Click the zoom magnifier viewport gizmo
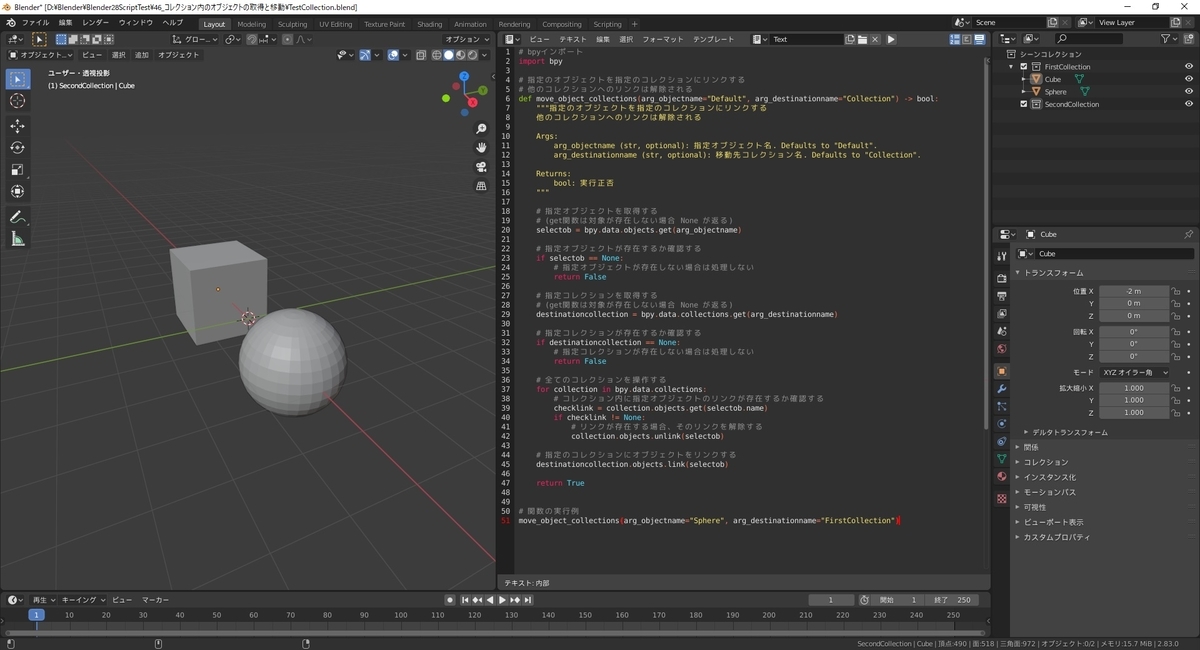The height and width of the screenshot is (650, 1200). (x=481, y=129)
